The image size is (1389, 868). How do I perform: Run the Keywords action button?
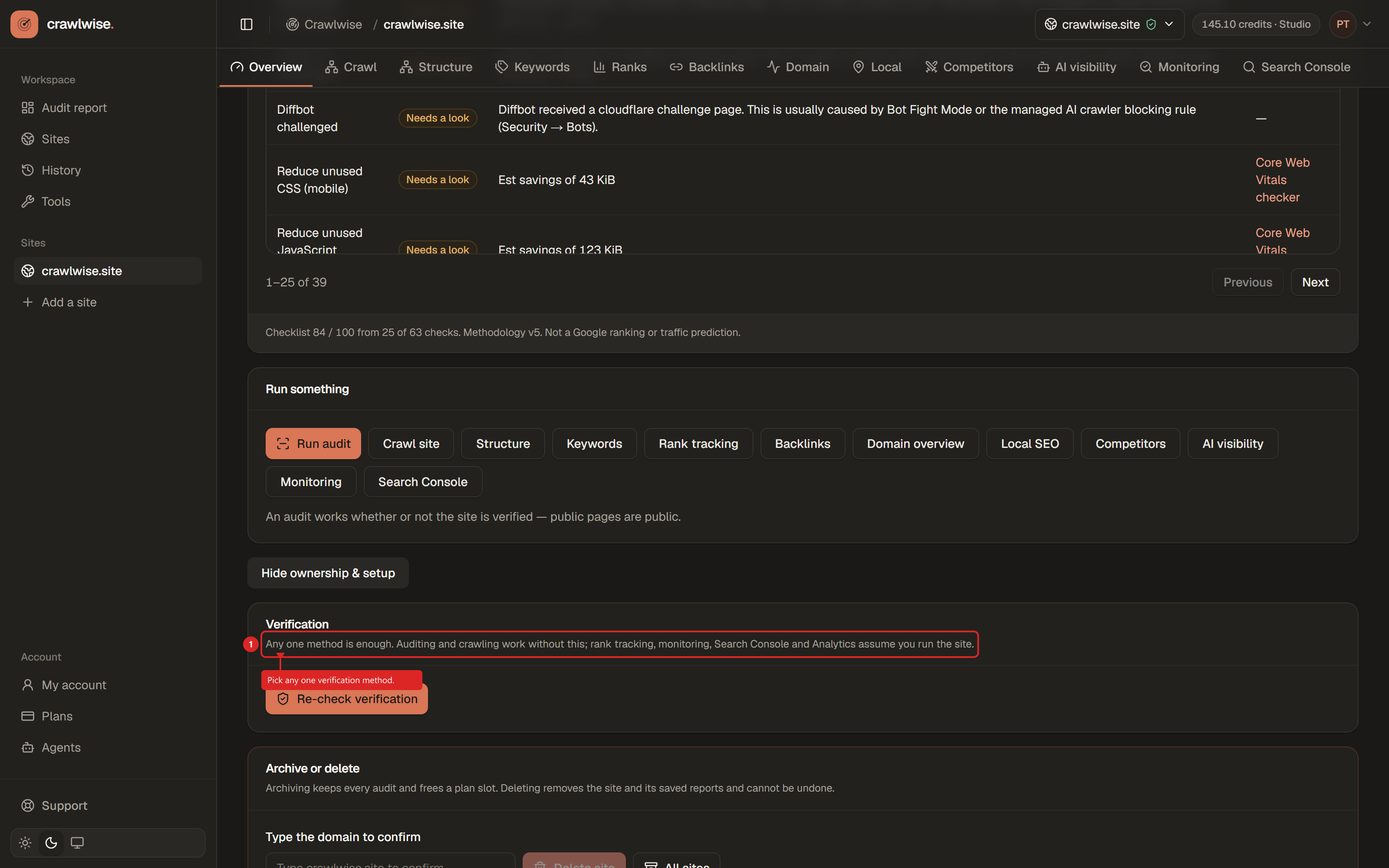[x=594, y=443]
